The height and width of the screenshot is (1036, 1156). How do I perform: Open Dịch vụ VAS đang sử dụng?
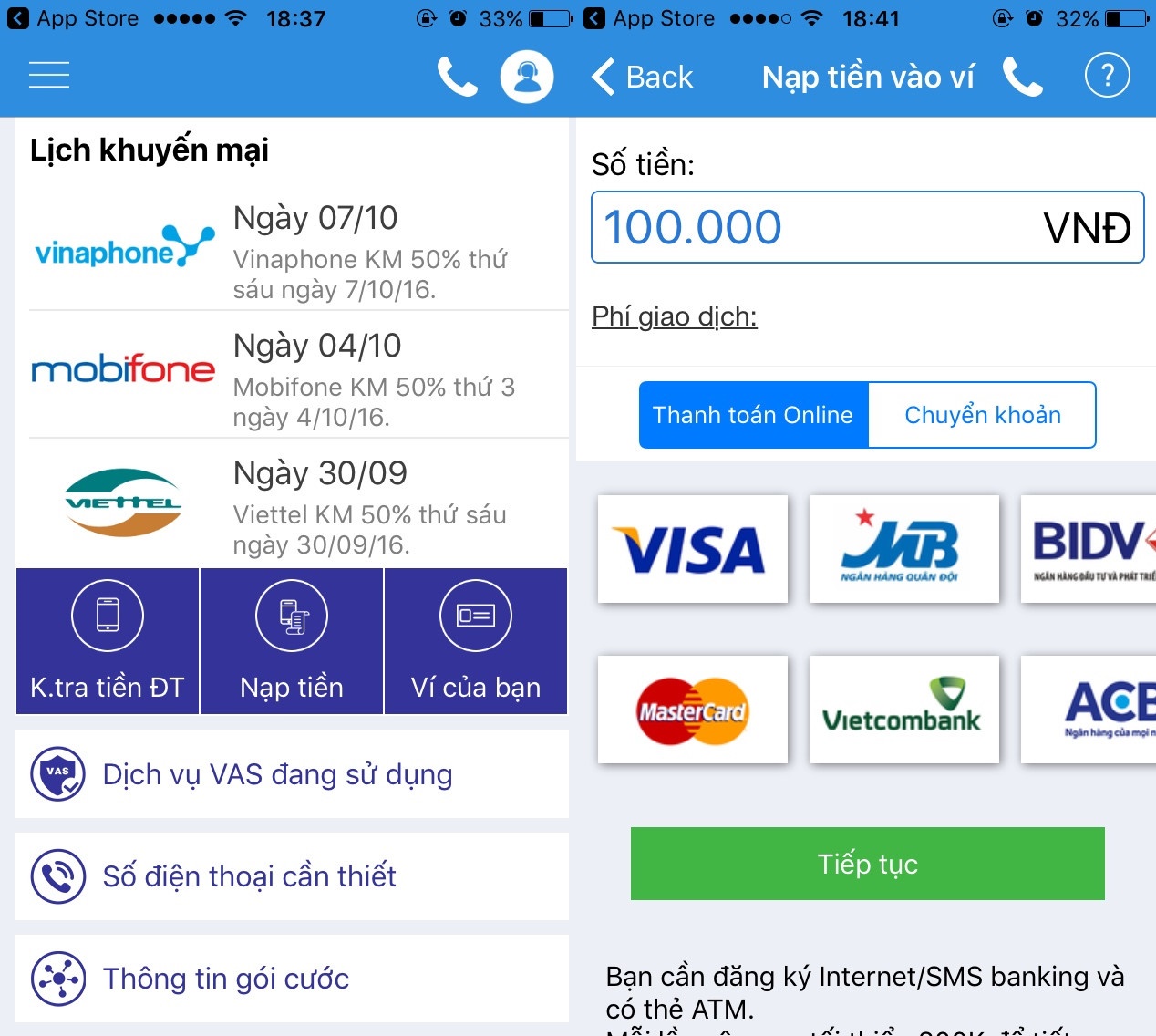pos(292,774)
